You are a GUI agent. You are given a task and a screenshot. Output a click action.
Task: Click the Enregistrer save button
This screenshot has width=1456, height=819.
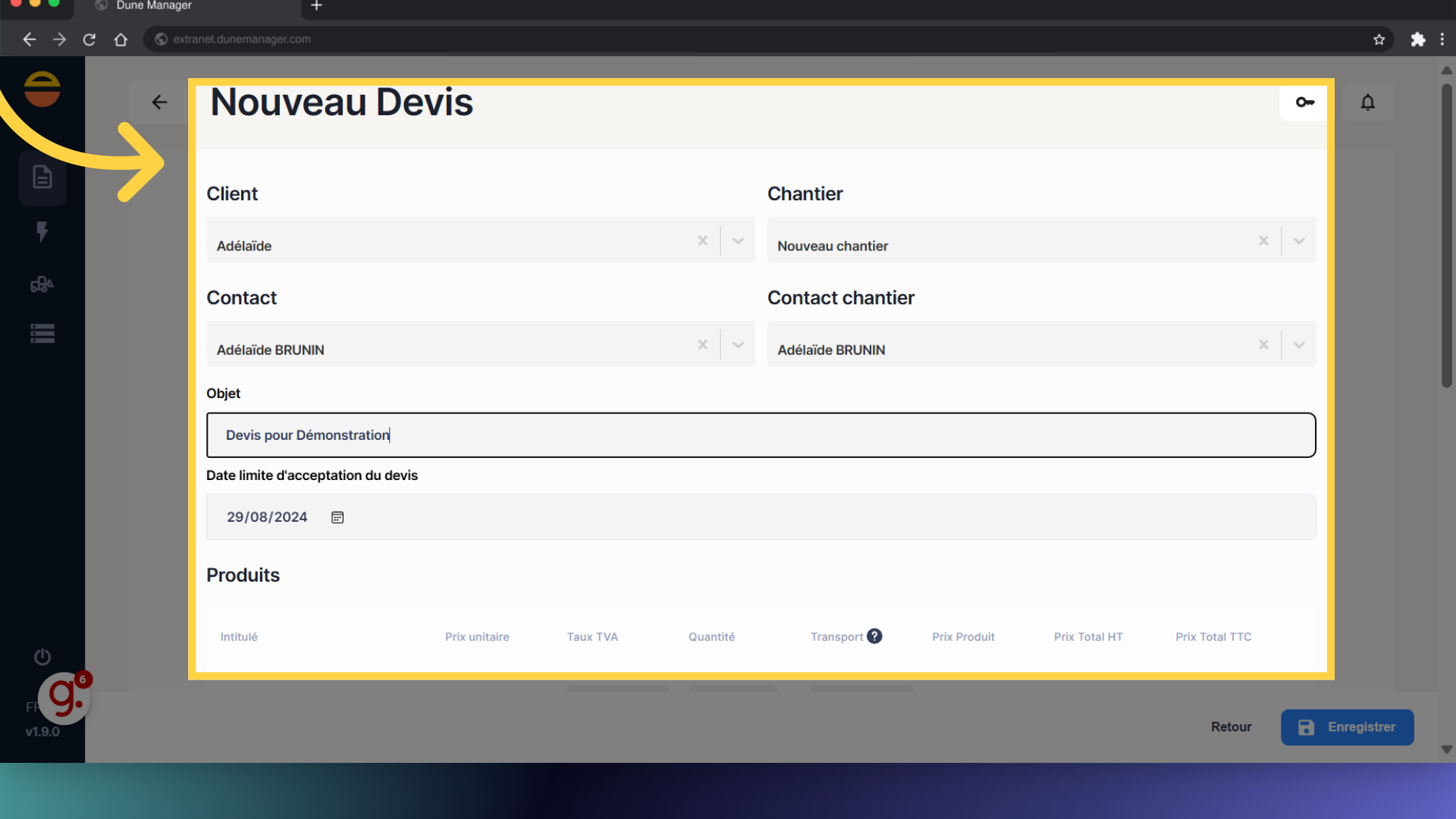[1347, 727]
